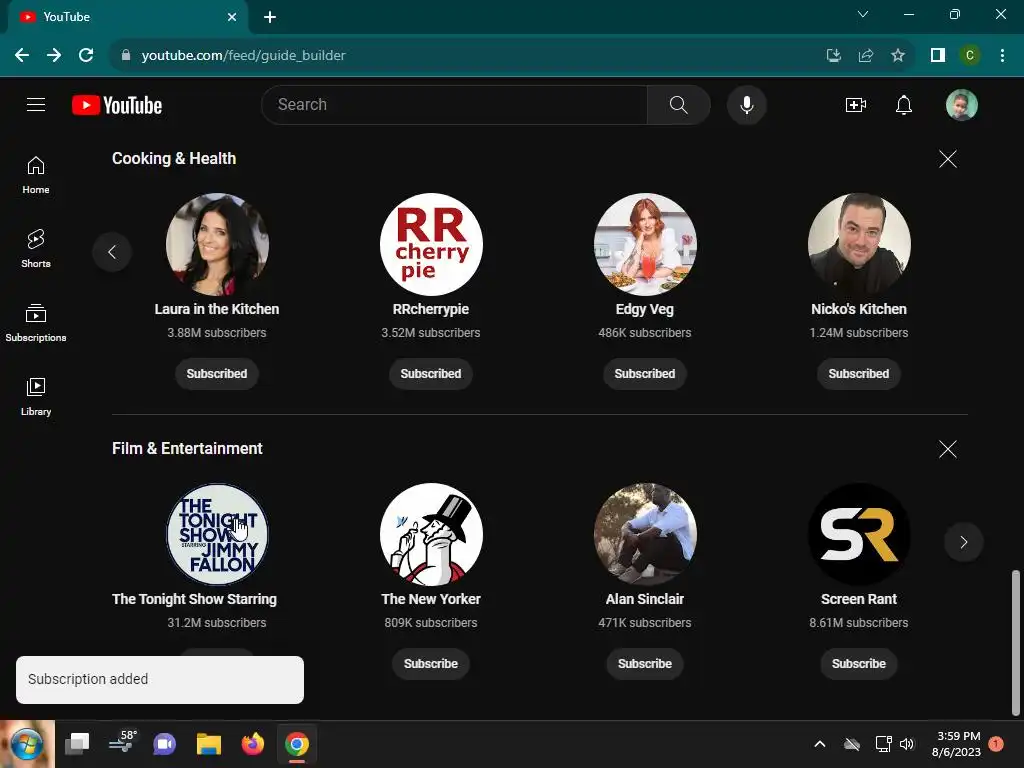Open File Explorer from taskbar
The height and width of the screenshot is (768, 1024).
pyautogui.click(x=209, y=744)
